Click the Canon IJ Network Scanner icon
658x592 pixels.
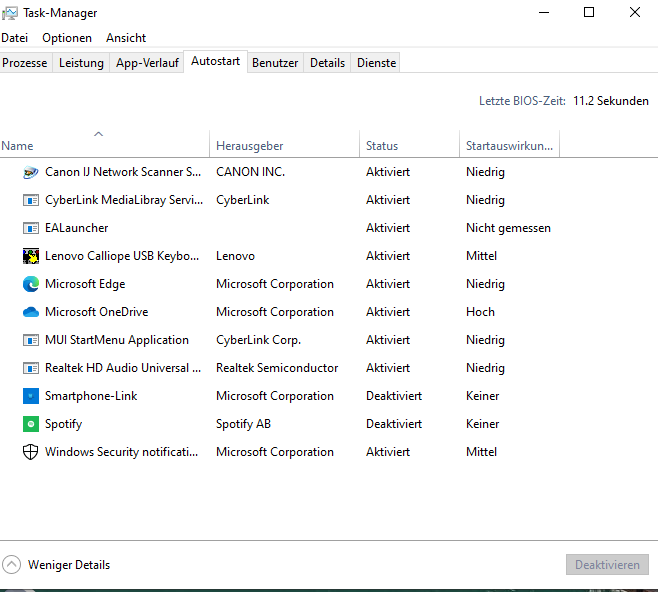pyautogui.click(x=31, y=172)
